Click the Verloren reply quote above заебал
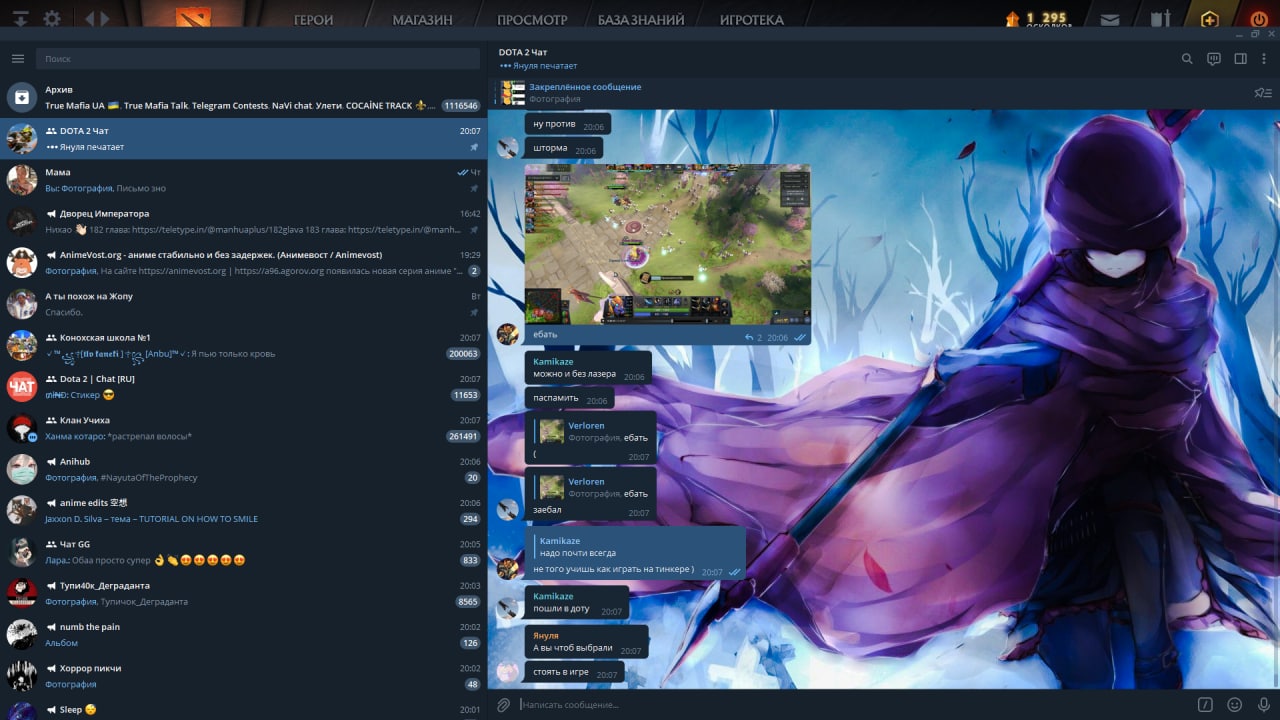 click(592, 487)
